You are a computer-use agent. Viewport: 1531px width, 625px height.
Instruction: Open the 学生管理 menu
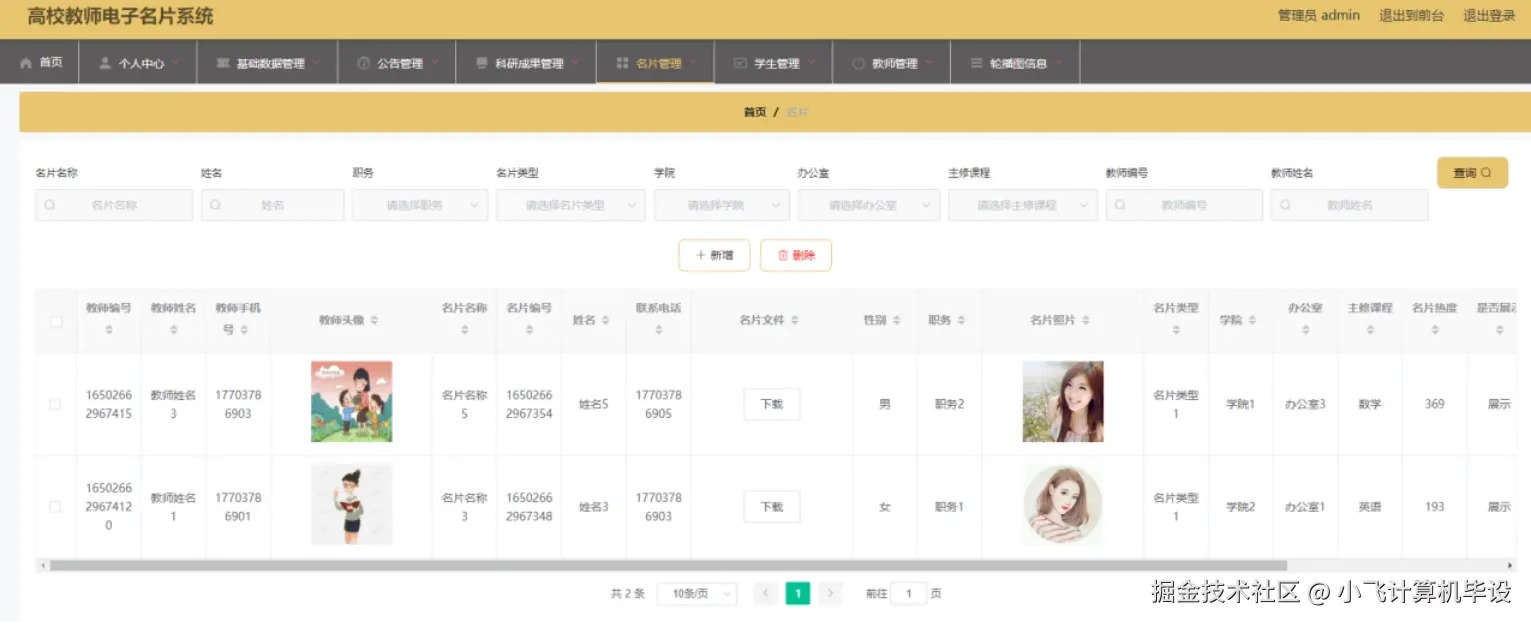click(773, 63)
